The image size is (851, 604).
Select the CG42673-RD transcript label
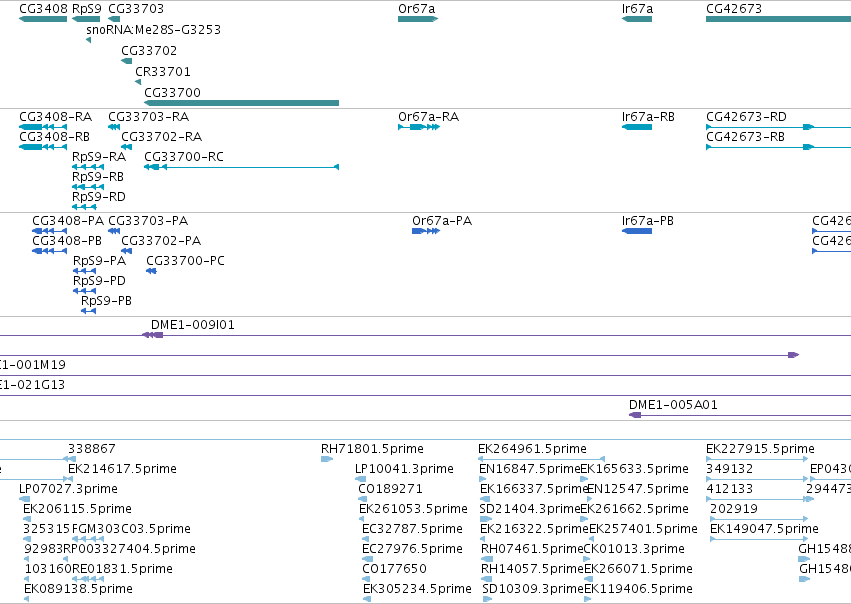point(746,117)
